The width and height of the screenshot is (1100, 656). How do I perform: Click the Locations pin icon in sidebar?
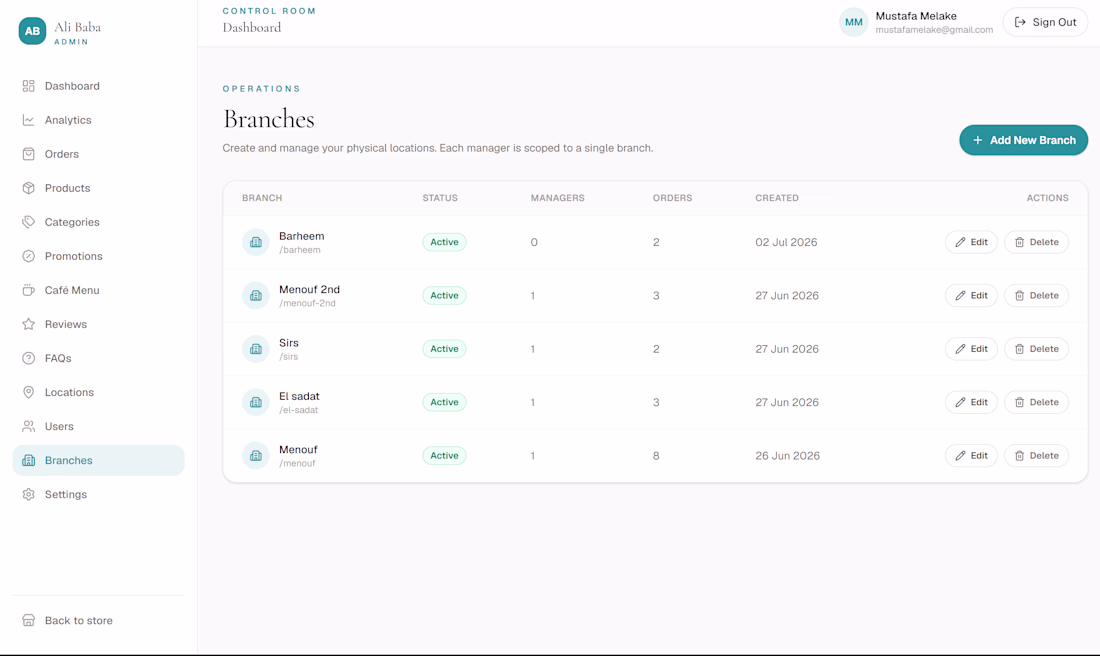click(28, 392)
